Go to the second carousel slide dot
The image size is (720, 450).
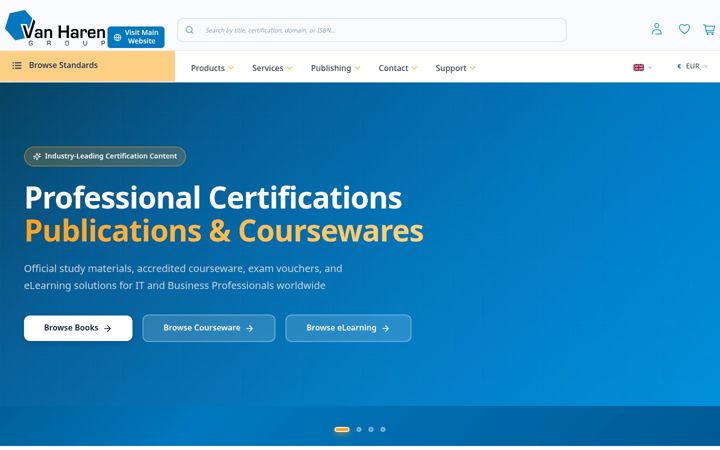[x=359, y=430]
